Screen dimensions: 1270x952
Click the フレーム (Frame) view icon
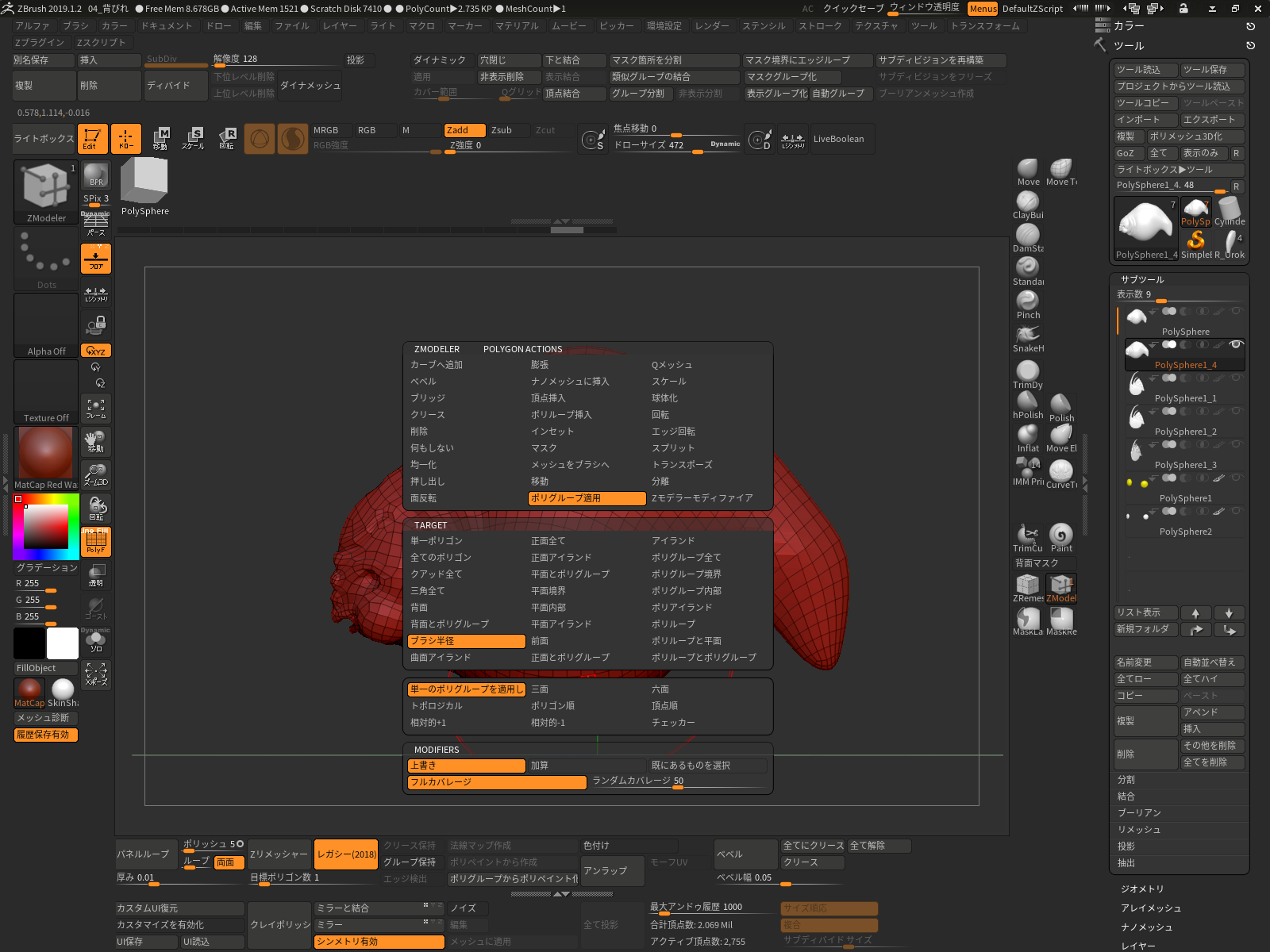click(96, 409)
